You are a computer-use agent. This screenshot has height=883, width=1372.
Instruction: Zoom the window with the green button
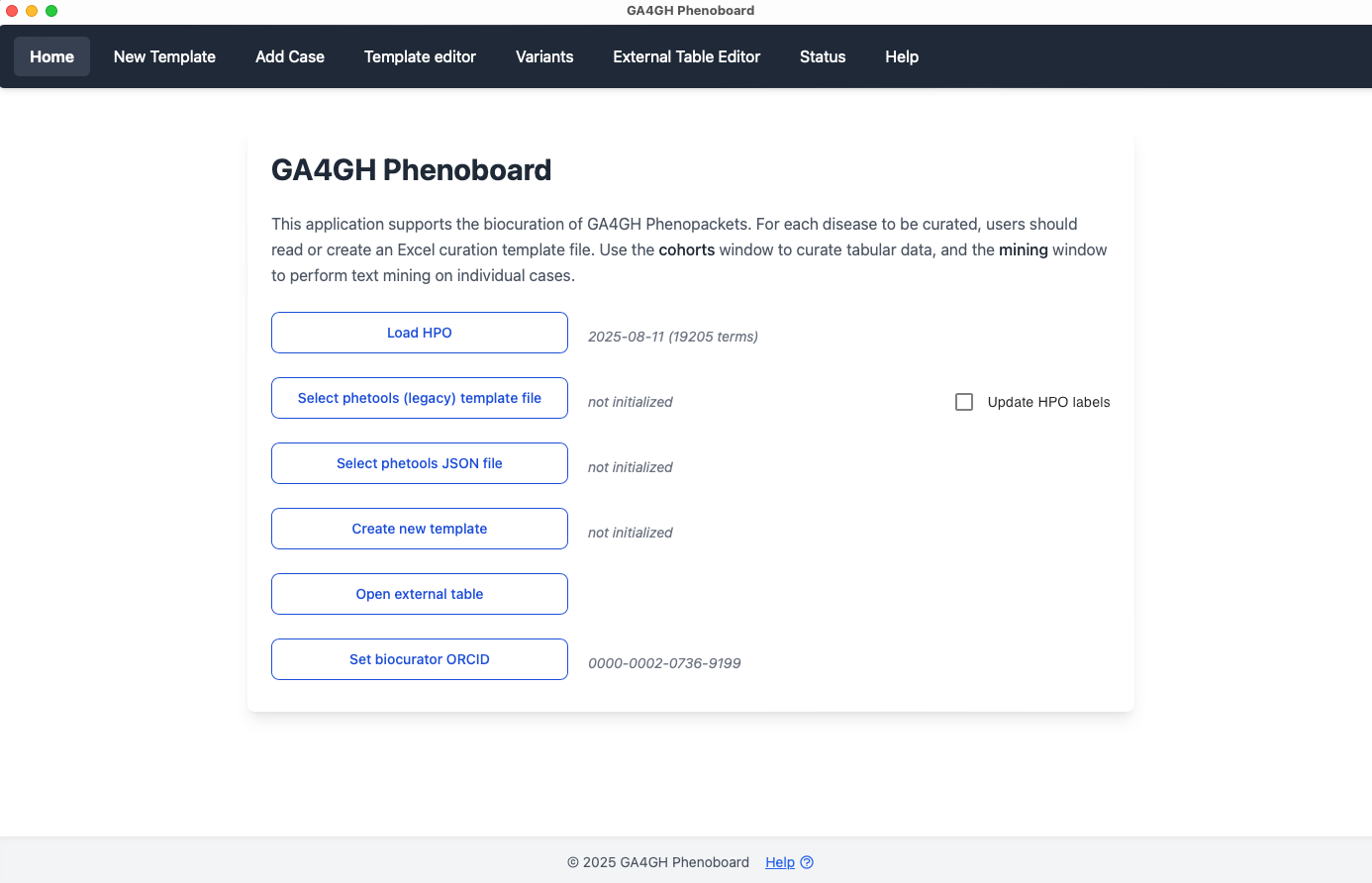(x=50, y=11)
